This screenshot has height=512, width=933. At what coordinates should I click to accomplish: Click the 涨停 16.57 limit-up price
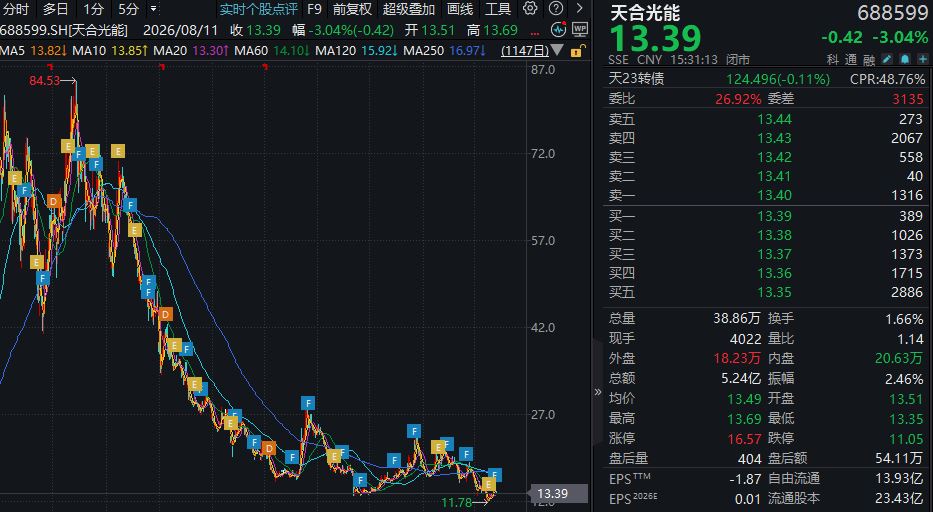point(744,439)
